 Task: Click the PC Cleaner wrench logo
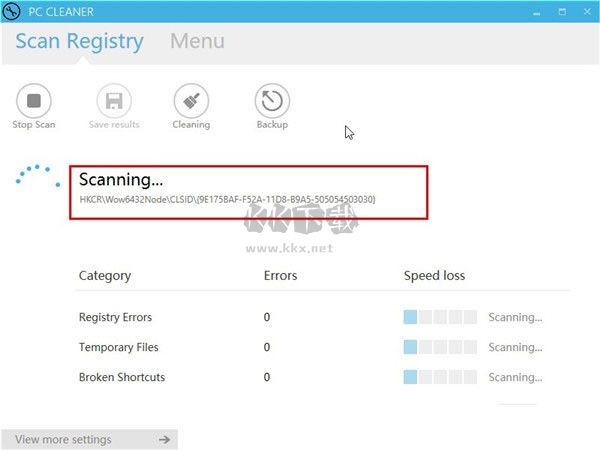(11, 11)
